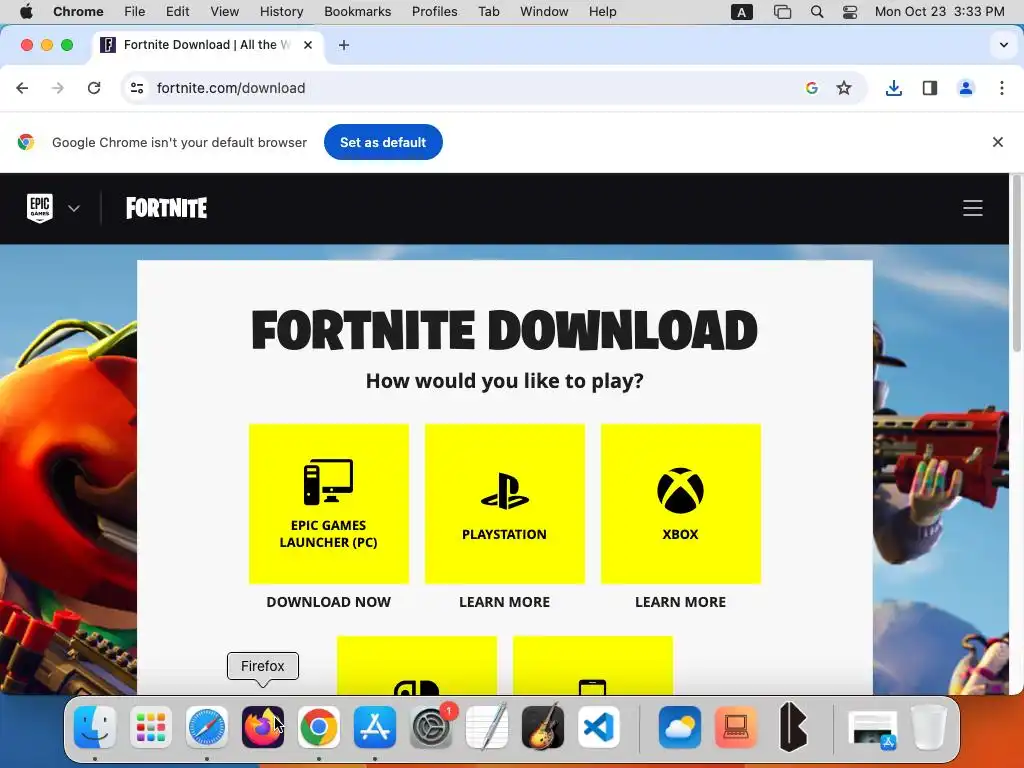Open the Apple menu
This screenshot has height=768, width=1024.
tap(26, 12)
